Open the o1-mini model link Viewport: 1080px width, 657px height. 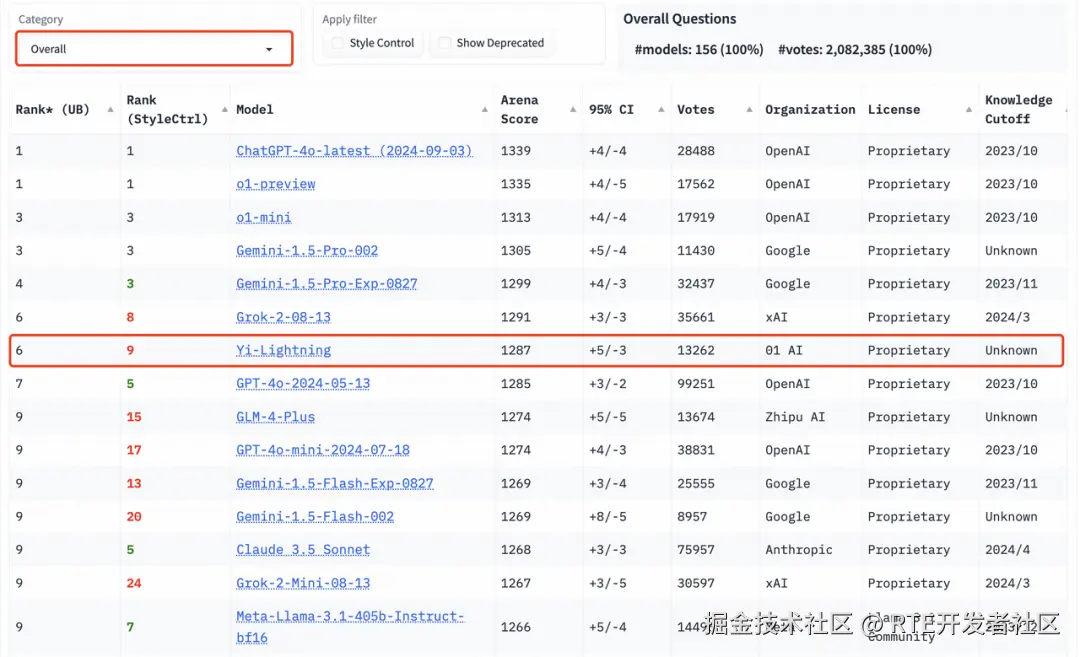264,217
